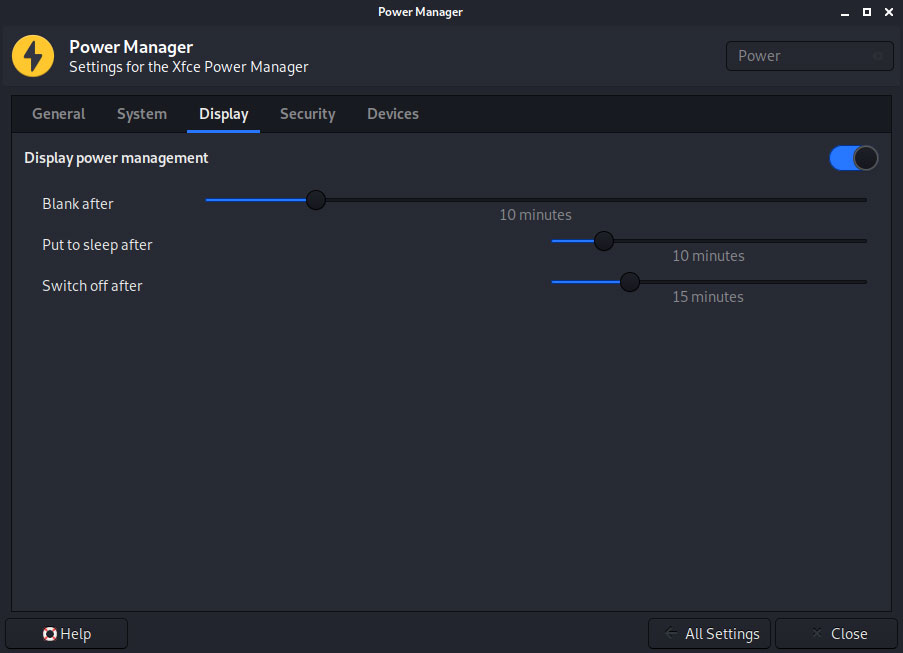Click the Put to sleep after slider handle
Screen dimensions: 903x653
(x=604, y=241)
